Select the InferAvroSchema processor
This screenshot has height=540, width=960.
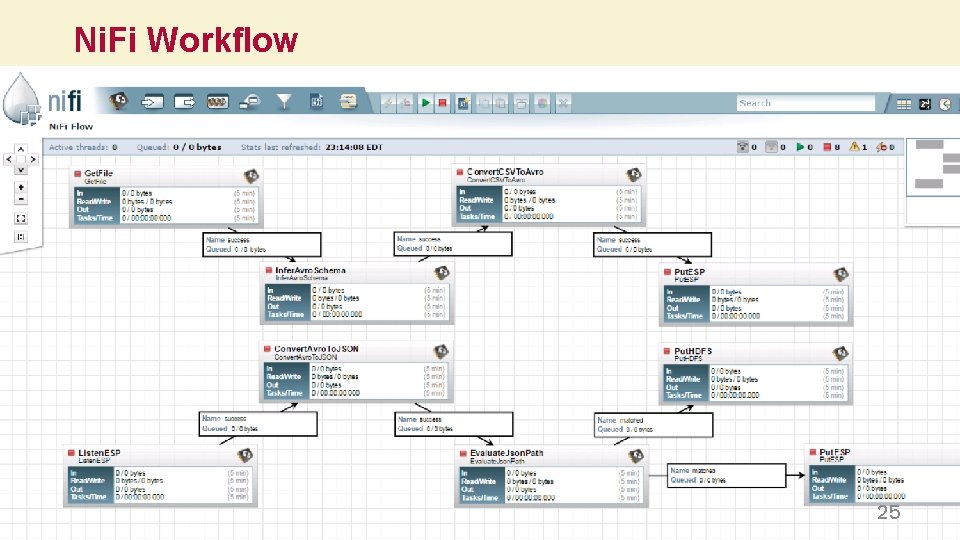click(x=357, y=293)
